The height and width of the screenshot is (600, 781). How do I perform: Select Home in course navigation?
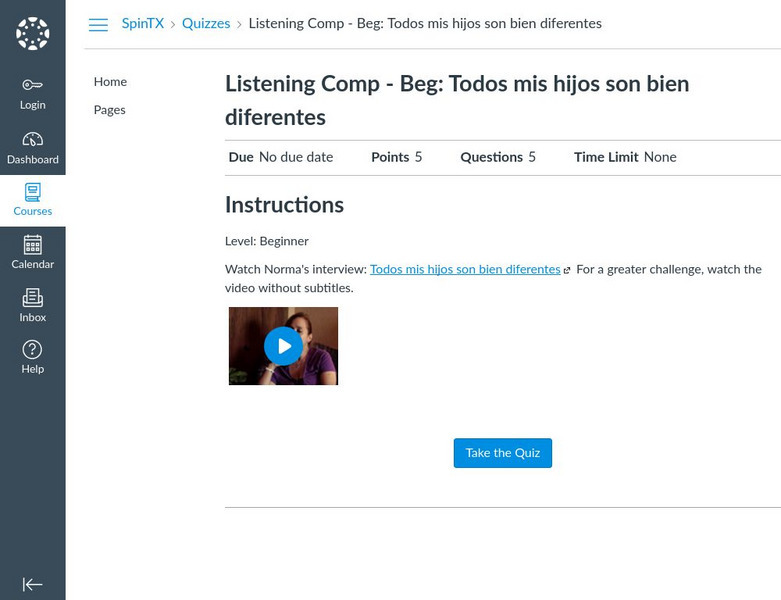click(x=110, y=82)
